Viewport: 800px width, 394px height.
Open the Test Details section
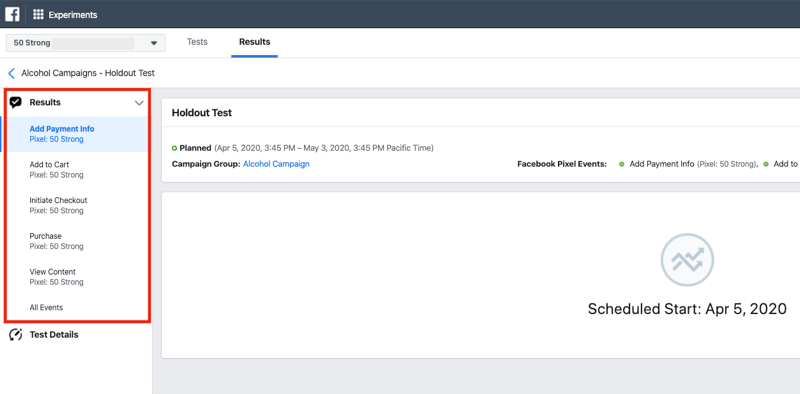[54, 335]
